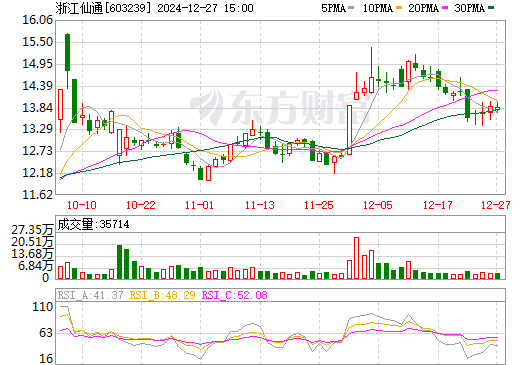Click the RSI_C:52.08 indicator label
Viewport: 520px width, 365px height.
(x=235, y=295)
